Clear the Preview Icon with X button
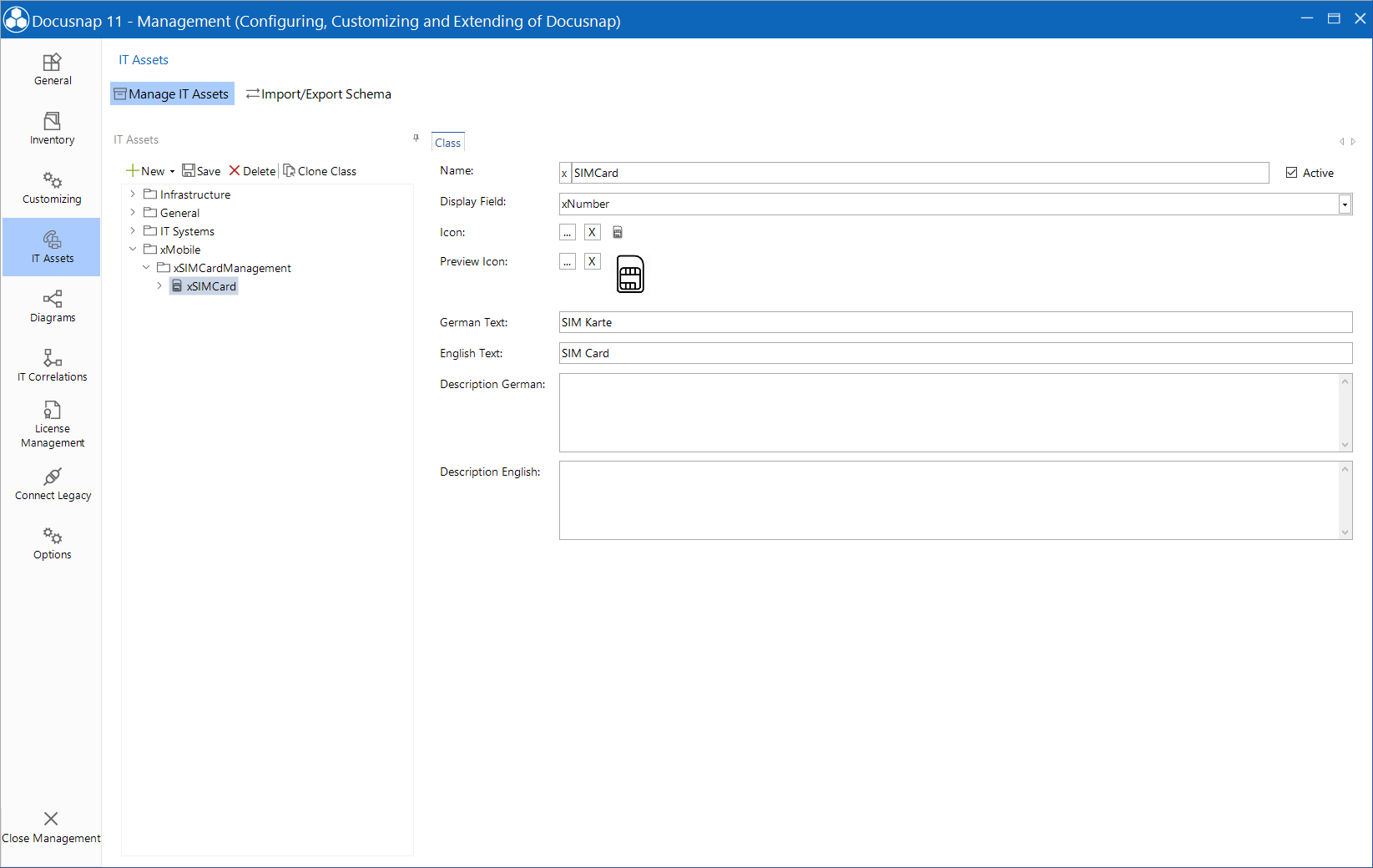1373x868 pixels. click(592, 261)
